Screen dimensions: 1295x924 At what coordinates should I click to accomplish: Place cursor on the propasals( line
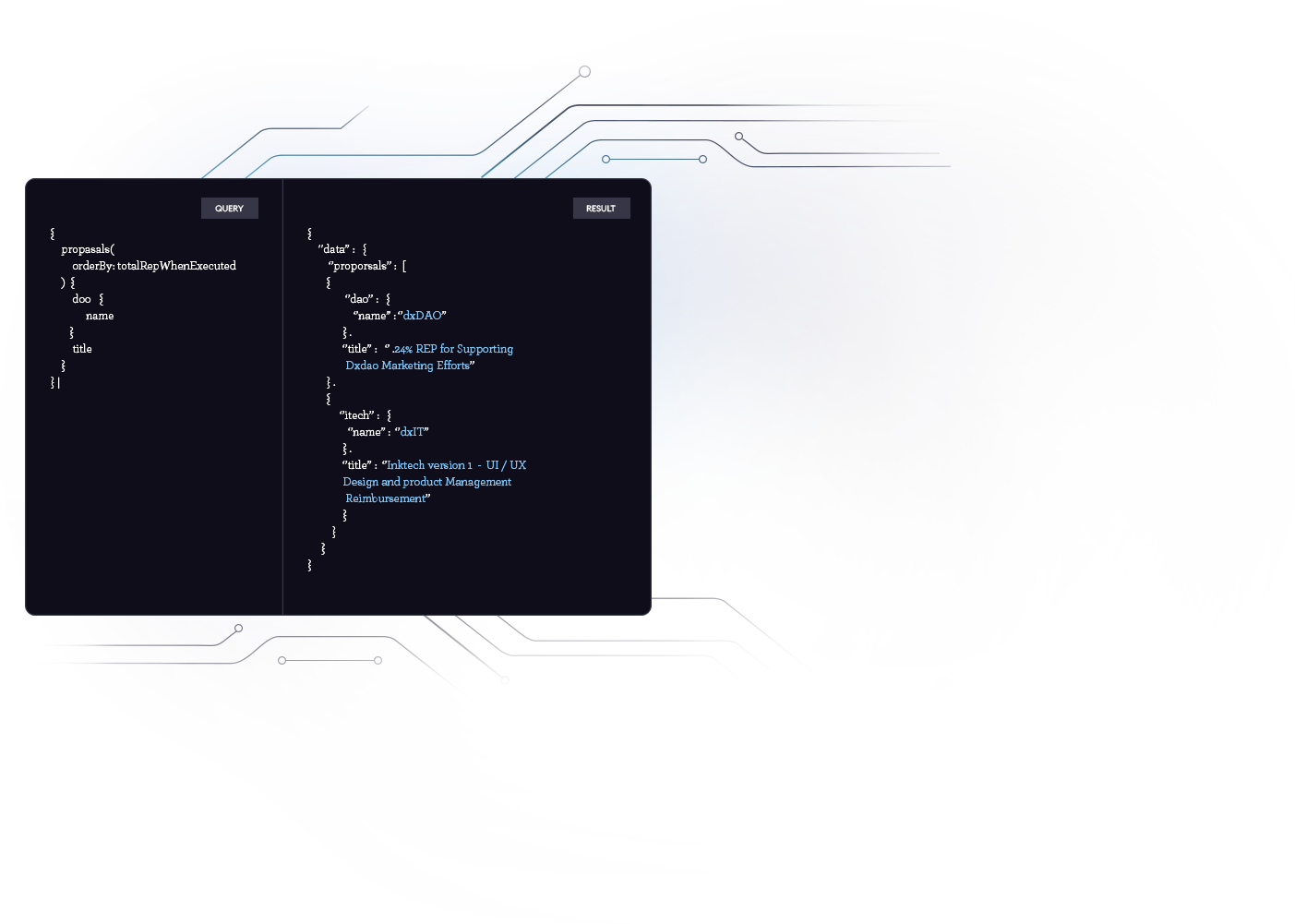coord(88,249)
